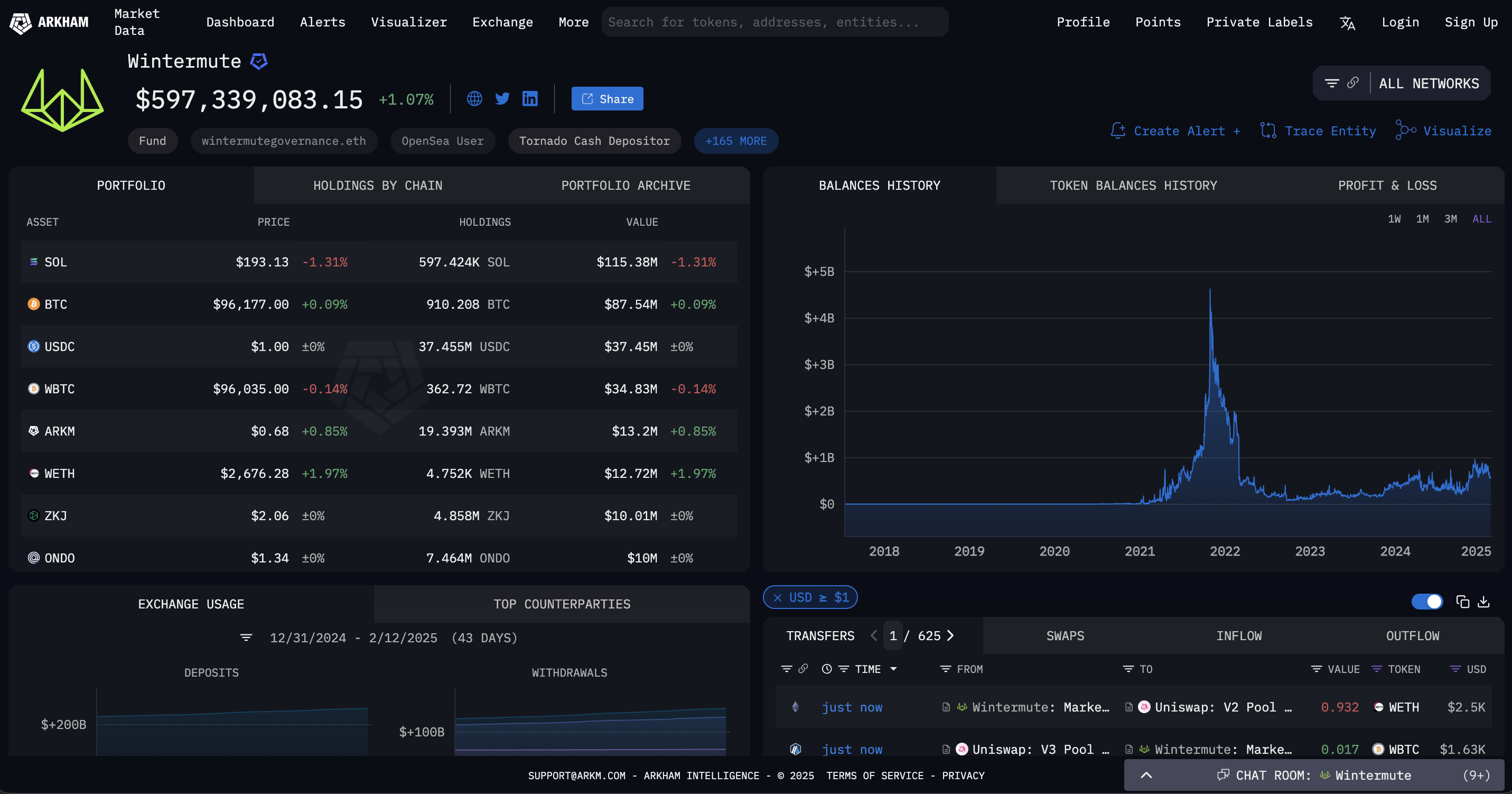Click the Share button
The height and width of the screenshot is (794, 1512).
point(607,99)
